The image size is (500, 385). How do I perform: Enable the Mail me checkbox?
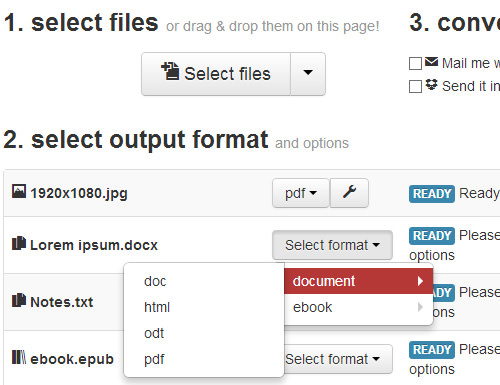tap(415, 63)
